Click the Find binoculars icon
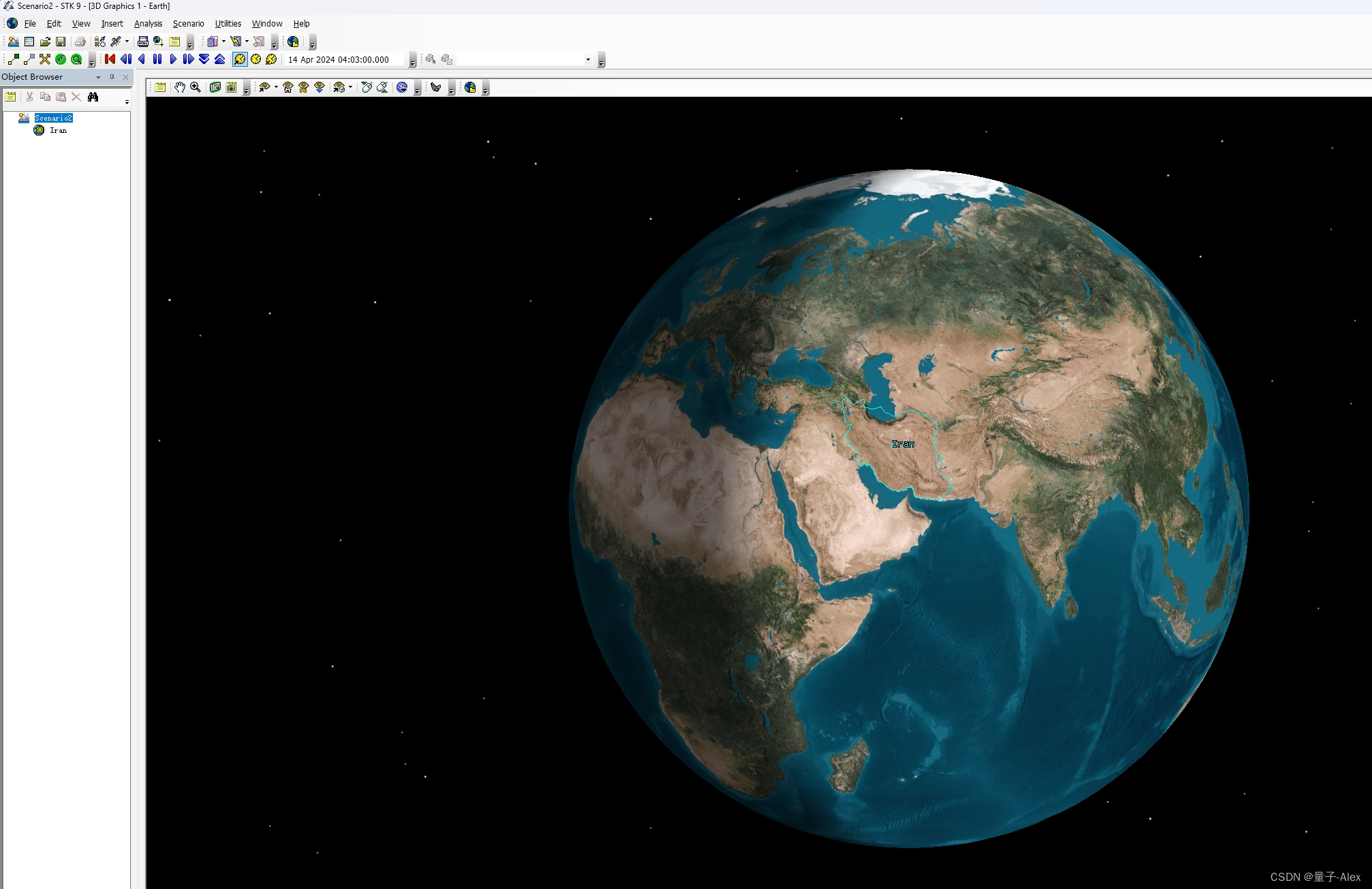The image size is (1372, 889). tap(93, 97)
